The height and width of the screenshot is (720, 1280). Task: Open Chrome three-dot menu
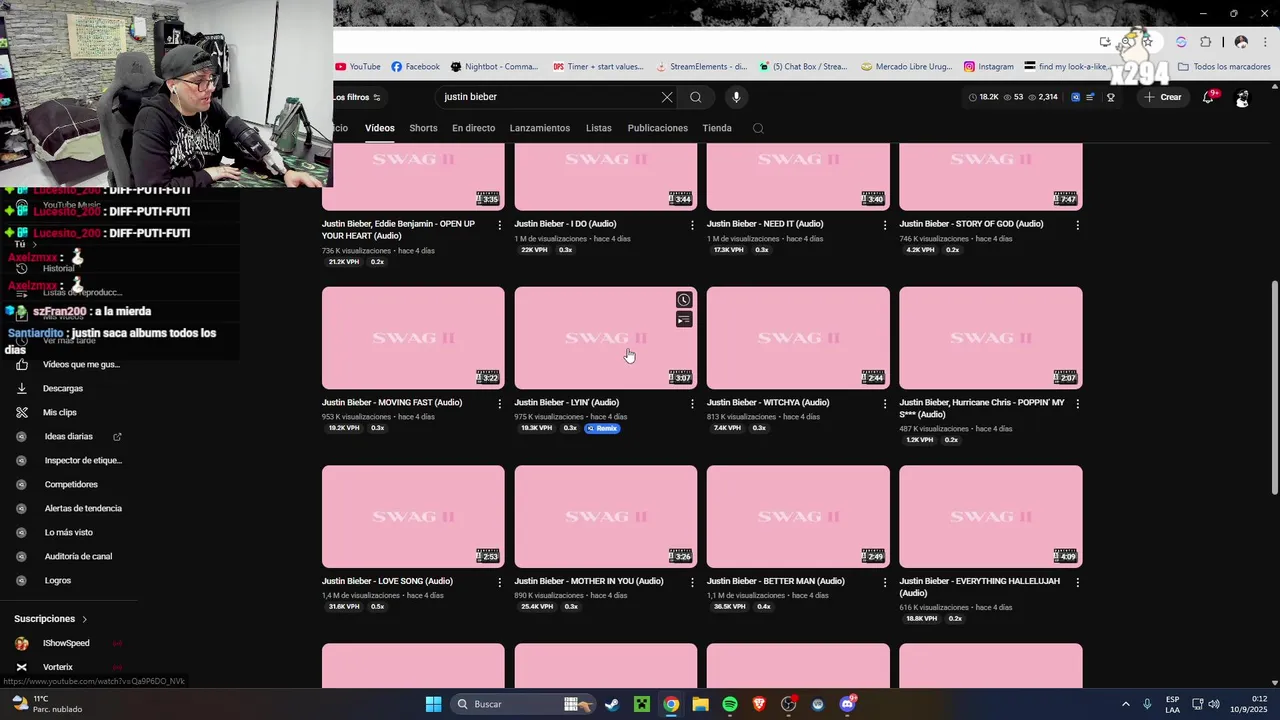1263,42
